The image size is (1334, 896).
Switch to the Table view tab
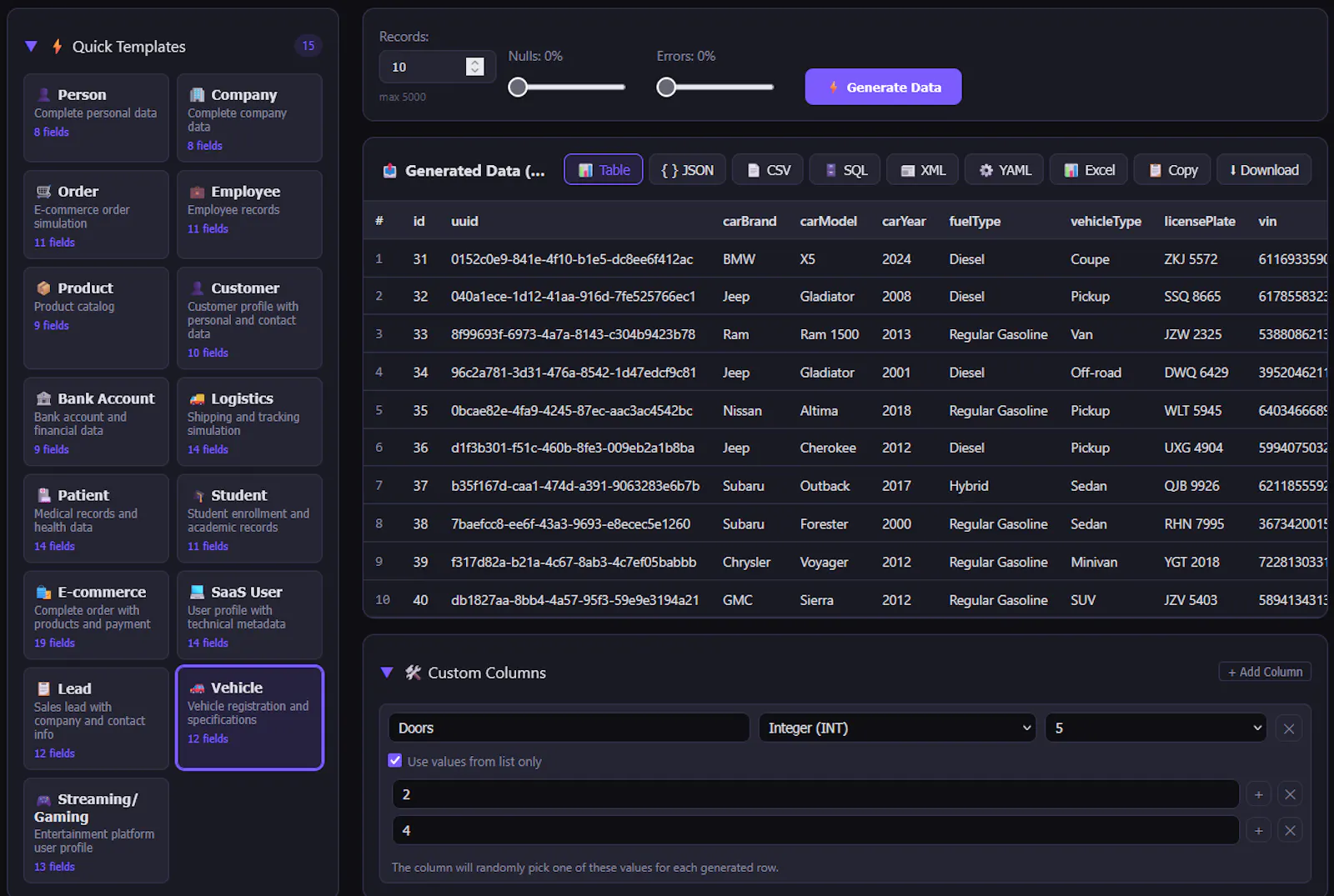[604, 170]
